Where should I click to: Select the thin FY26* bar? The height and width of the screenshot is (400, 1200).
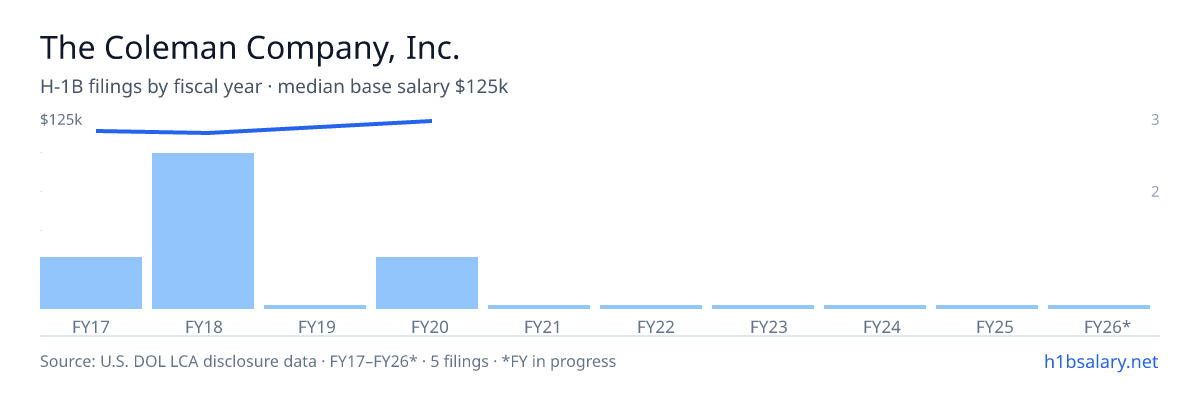1099,307
